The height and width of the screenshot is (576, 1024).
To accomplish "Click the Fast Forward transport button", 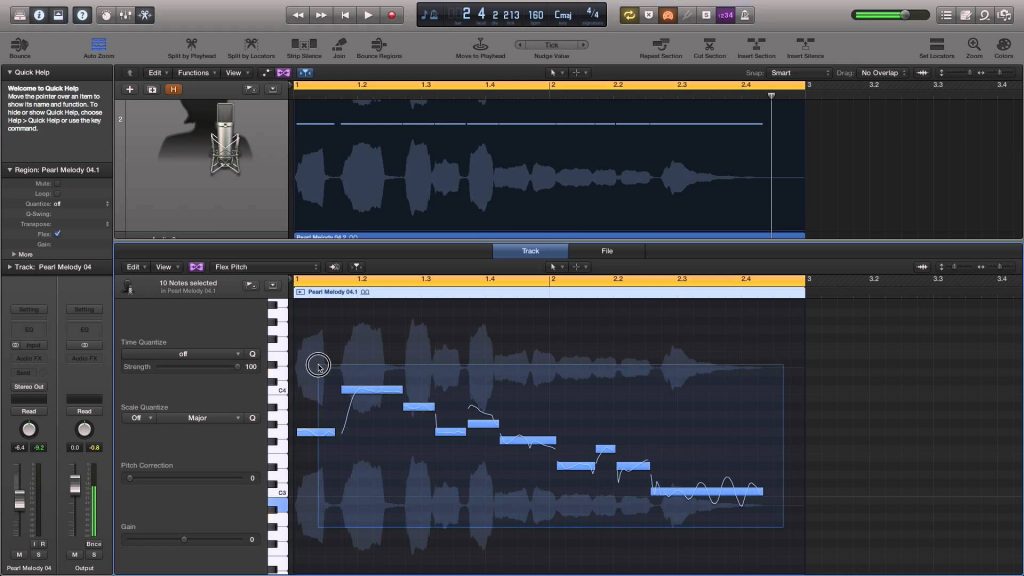I will pos(321,14).
